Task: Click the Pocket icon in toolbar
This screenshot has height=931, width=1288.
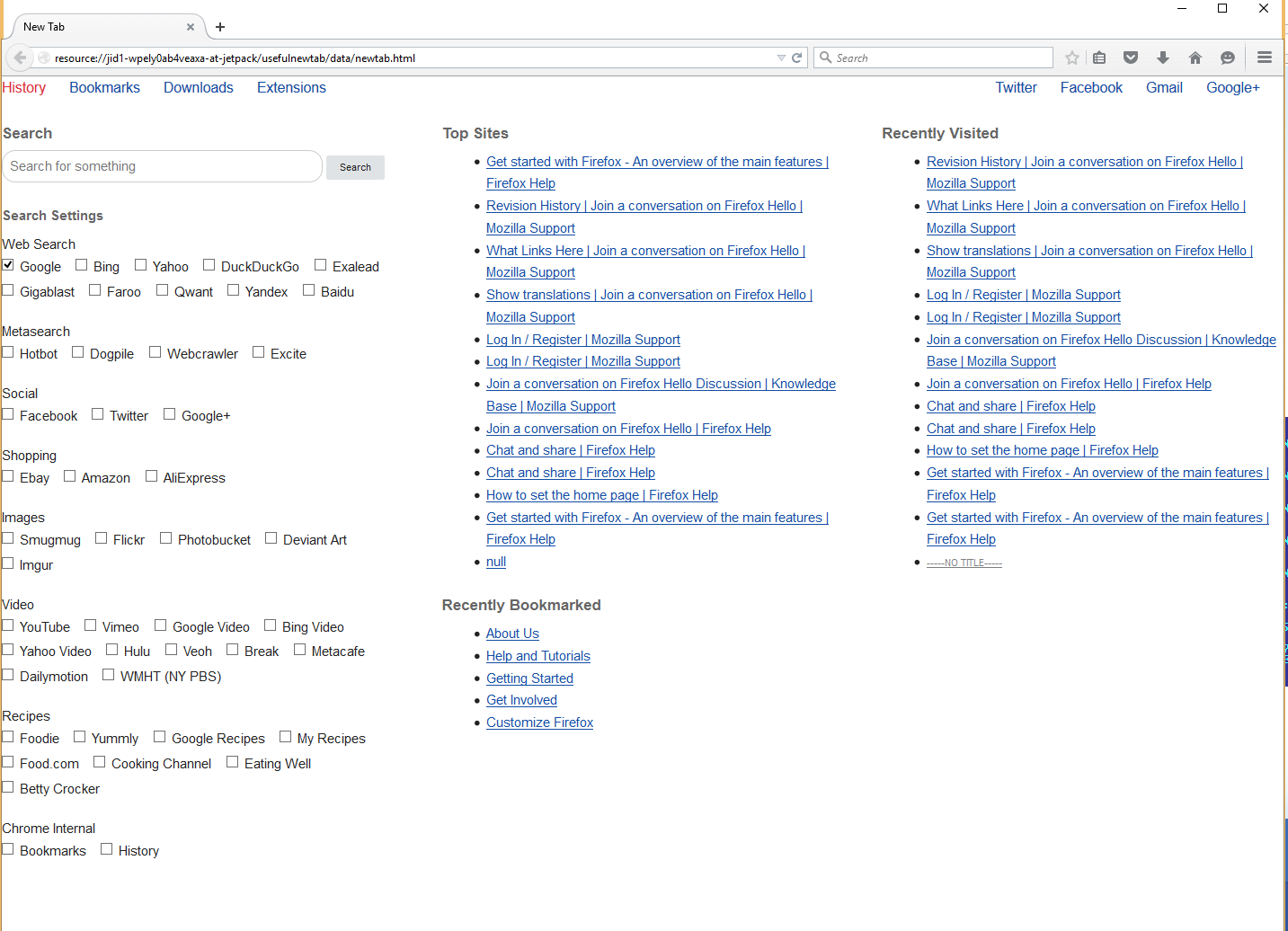Action: pos(1131,58)
